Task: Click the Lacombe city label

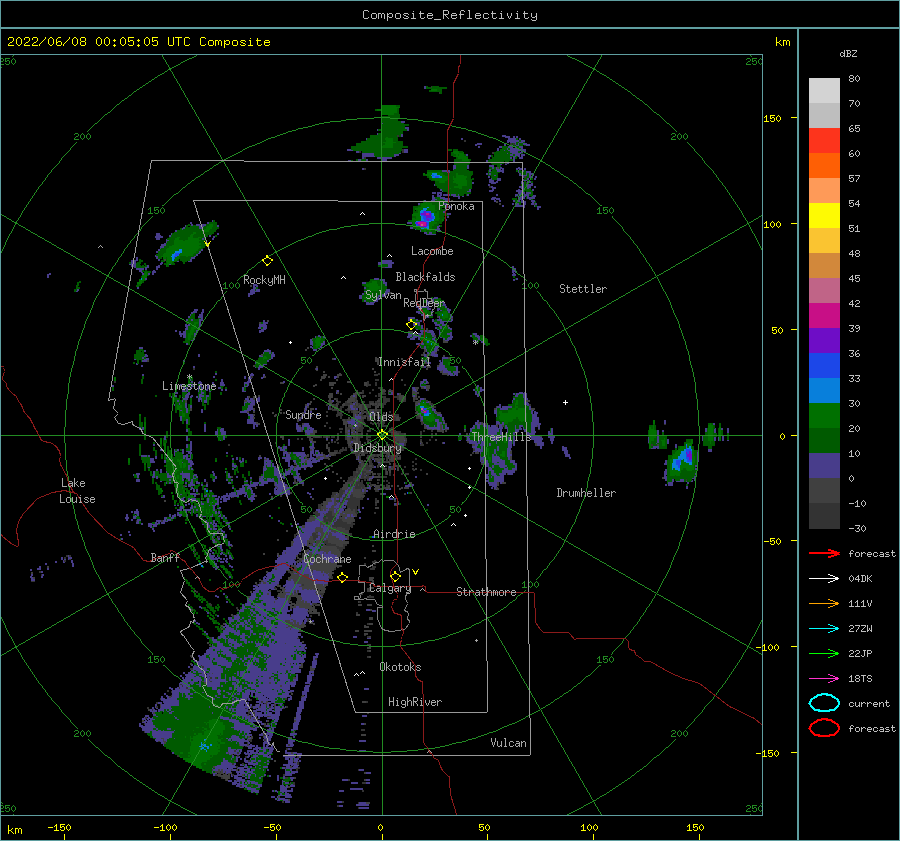Action: coord(432,251)
